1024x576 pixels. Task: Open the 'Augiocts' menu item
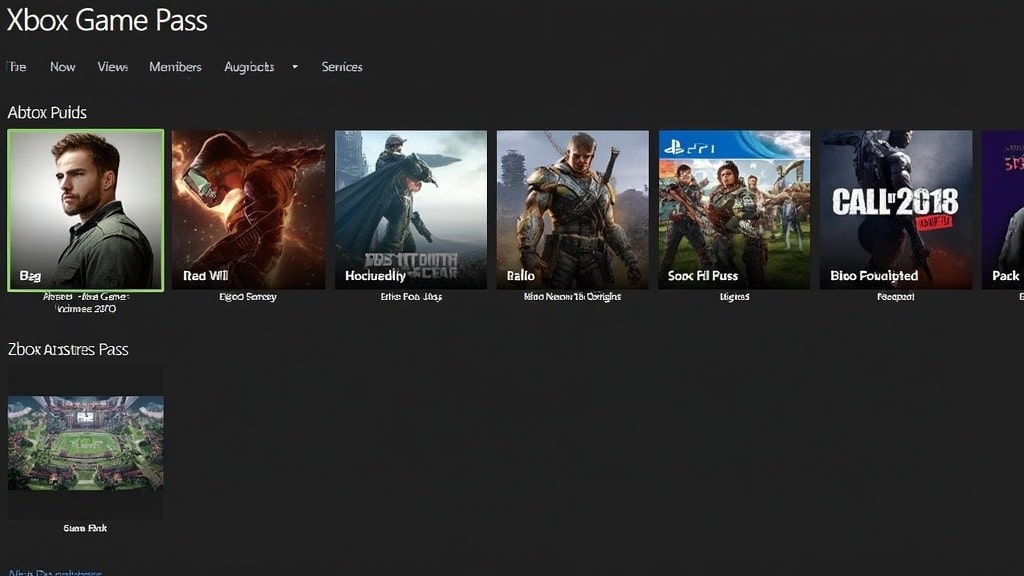[249, 67]
